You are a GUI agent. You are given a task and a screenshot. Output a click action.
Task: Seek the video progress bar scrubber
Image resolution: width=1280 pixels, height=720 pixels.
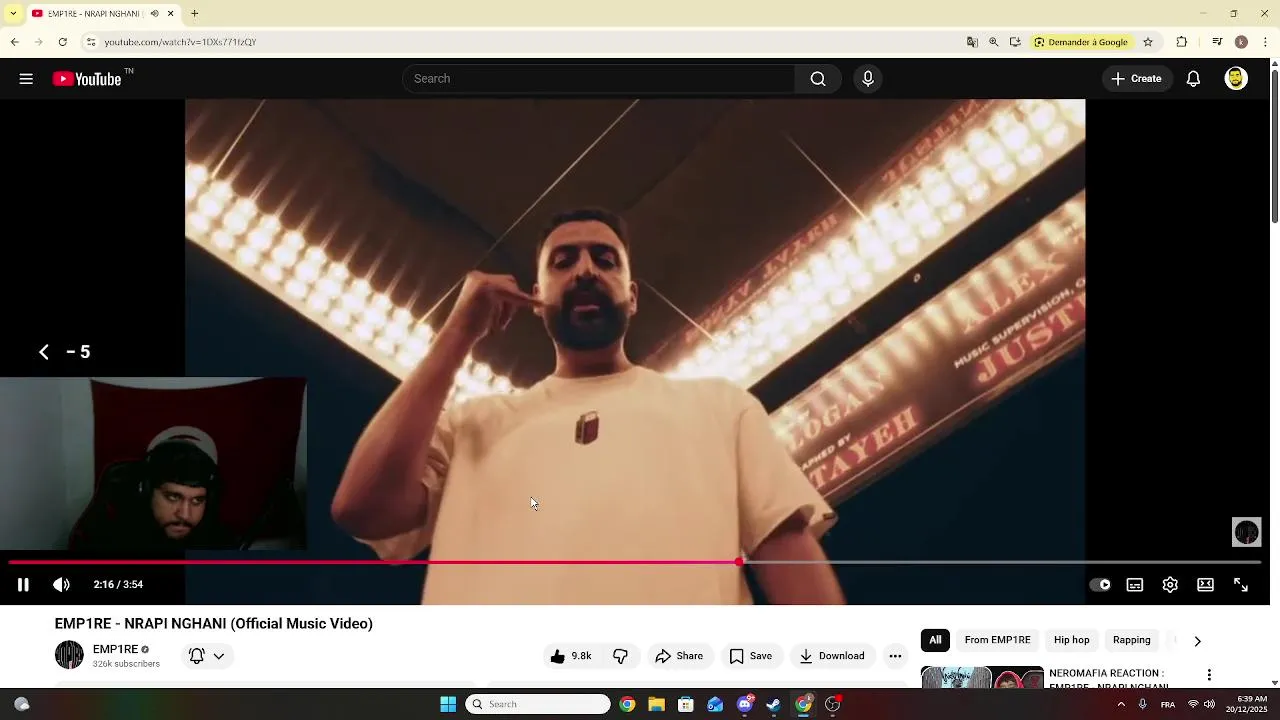pos(739,563)
